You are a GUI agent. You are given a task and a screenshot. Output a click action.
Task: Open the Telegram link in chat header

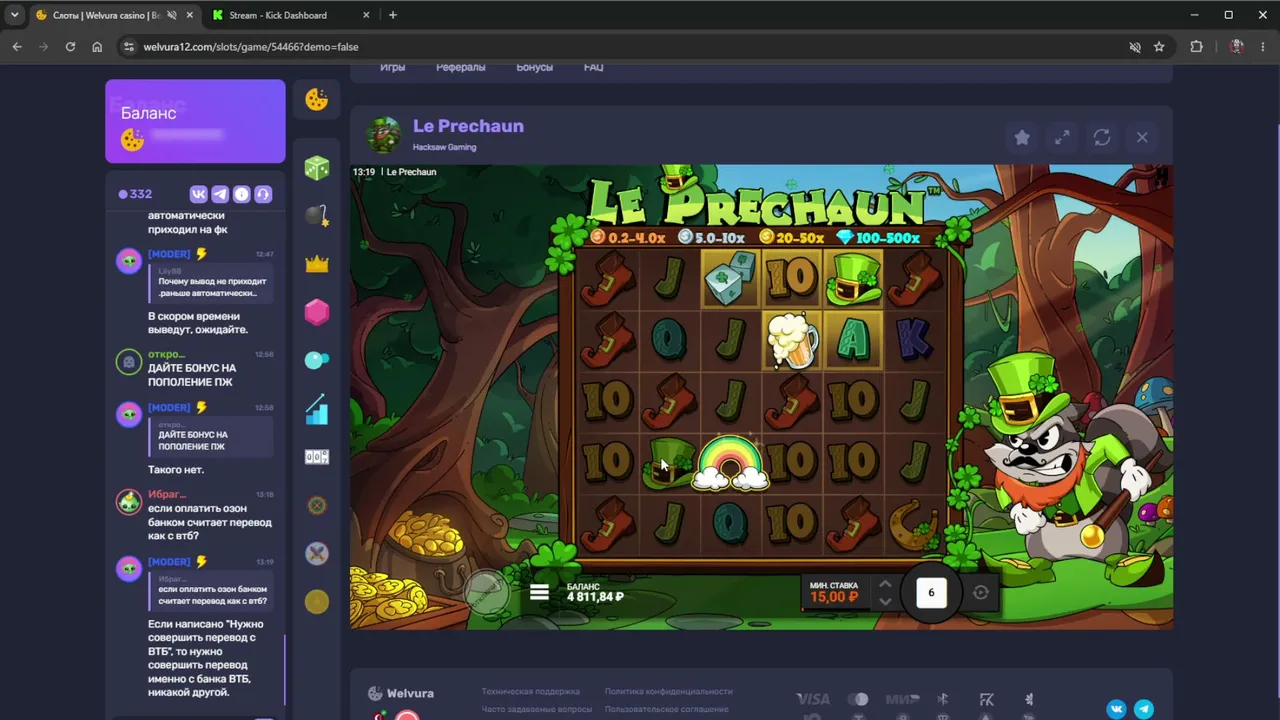click(x=220, y=194)
